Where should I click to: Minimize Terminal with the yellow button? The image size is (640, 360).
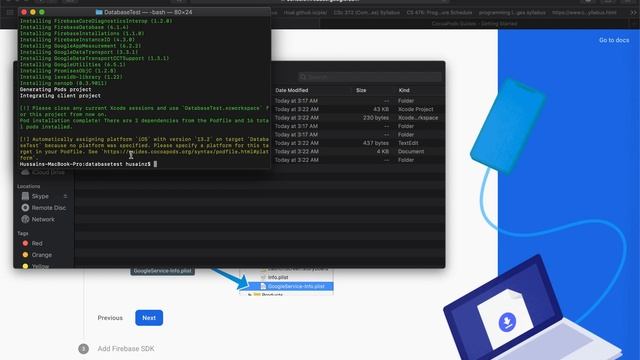33,12
